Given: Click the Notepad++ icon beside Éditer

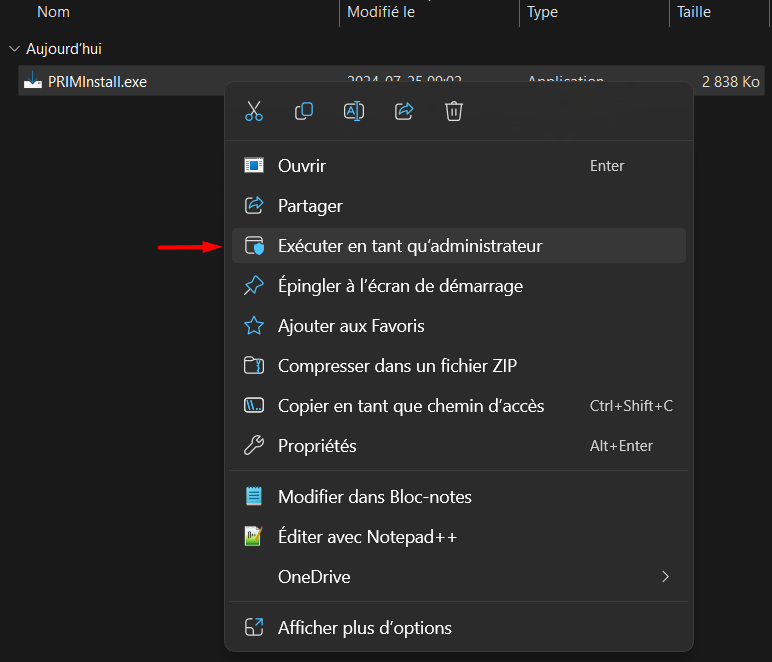Looking at the screenshot, I should tap(254, 537).
